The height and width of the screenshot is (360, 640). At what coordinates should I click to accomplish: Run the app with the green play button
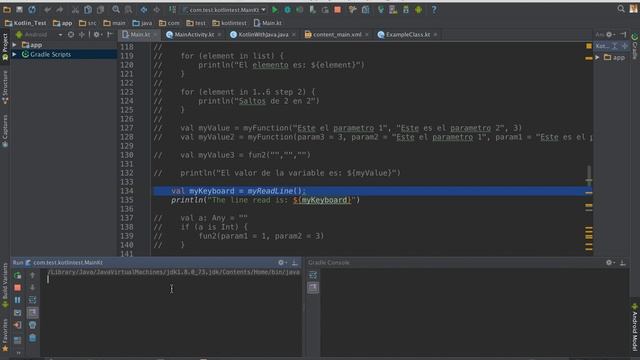pyautogui.click(x=275, y=9)
